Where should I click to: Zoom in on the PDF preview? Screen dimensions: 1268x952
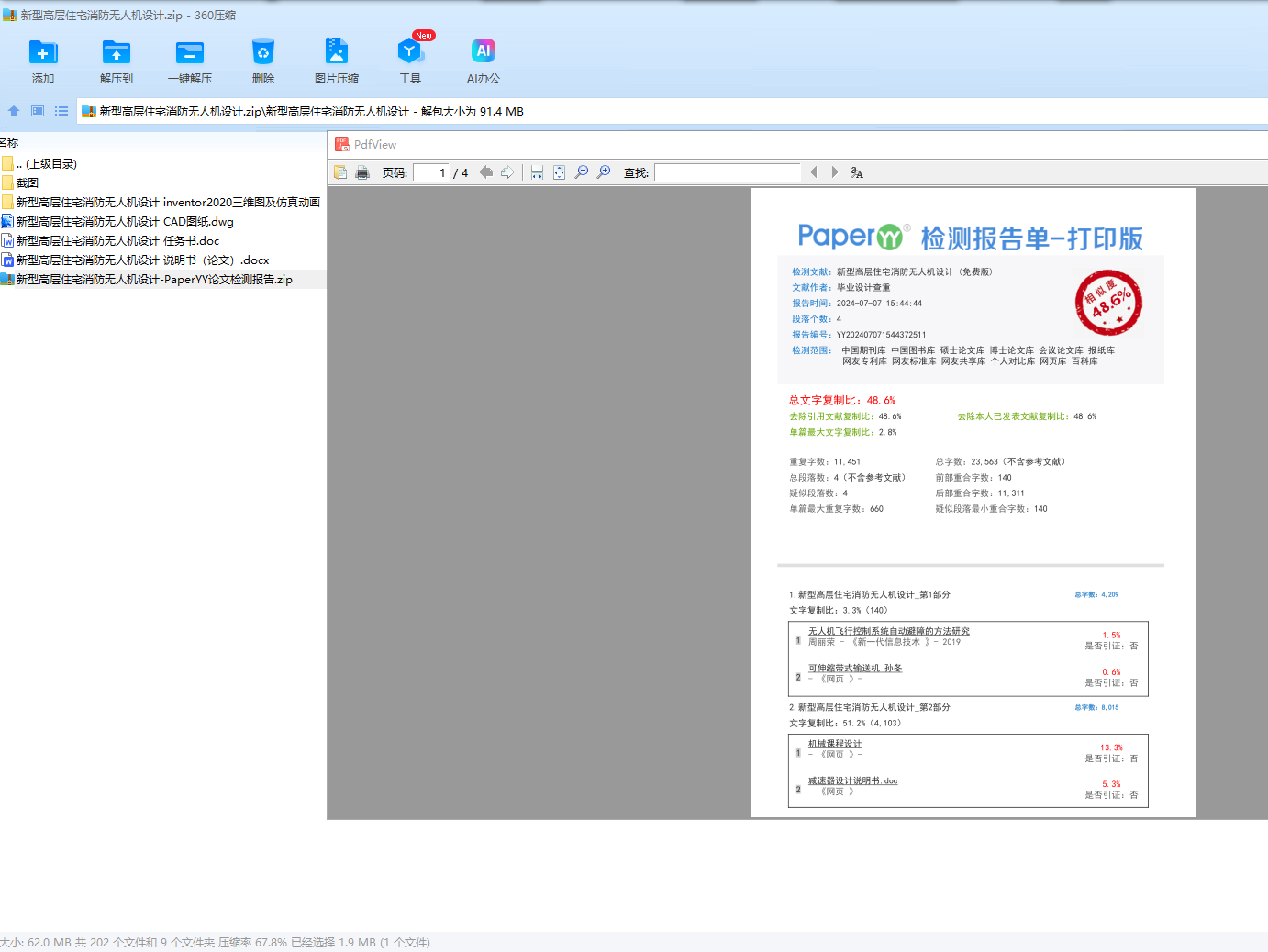point(604,172)
